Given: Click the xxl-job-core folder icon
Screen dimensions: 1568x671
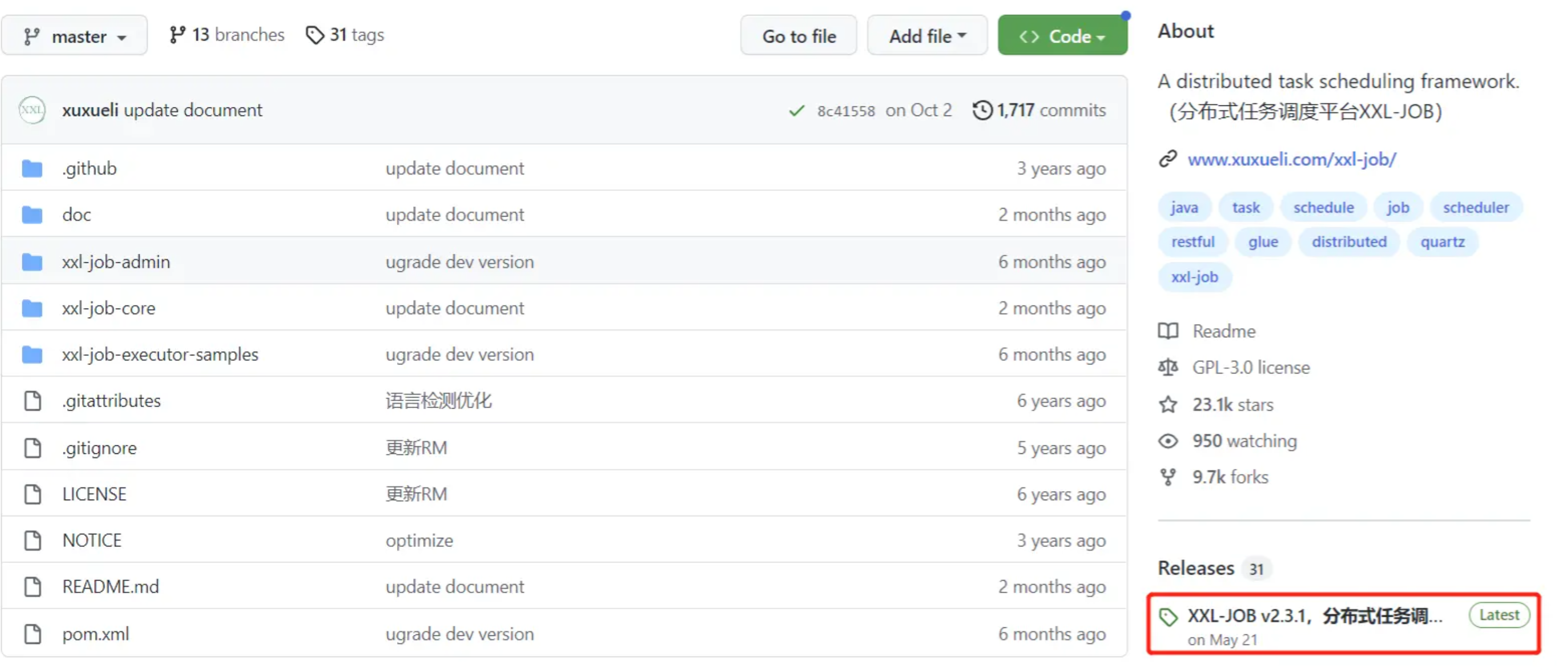Looking at the screenshot, I should pos(32,309).
